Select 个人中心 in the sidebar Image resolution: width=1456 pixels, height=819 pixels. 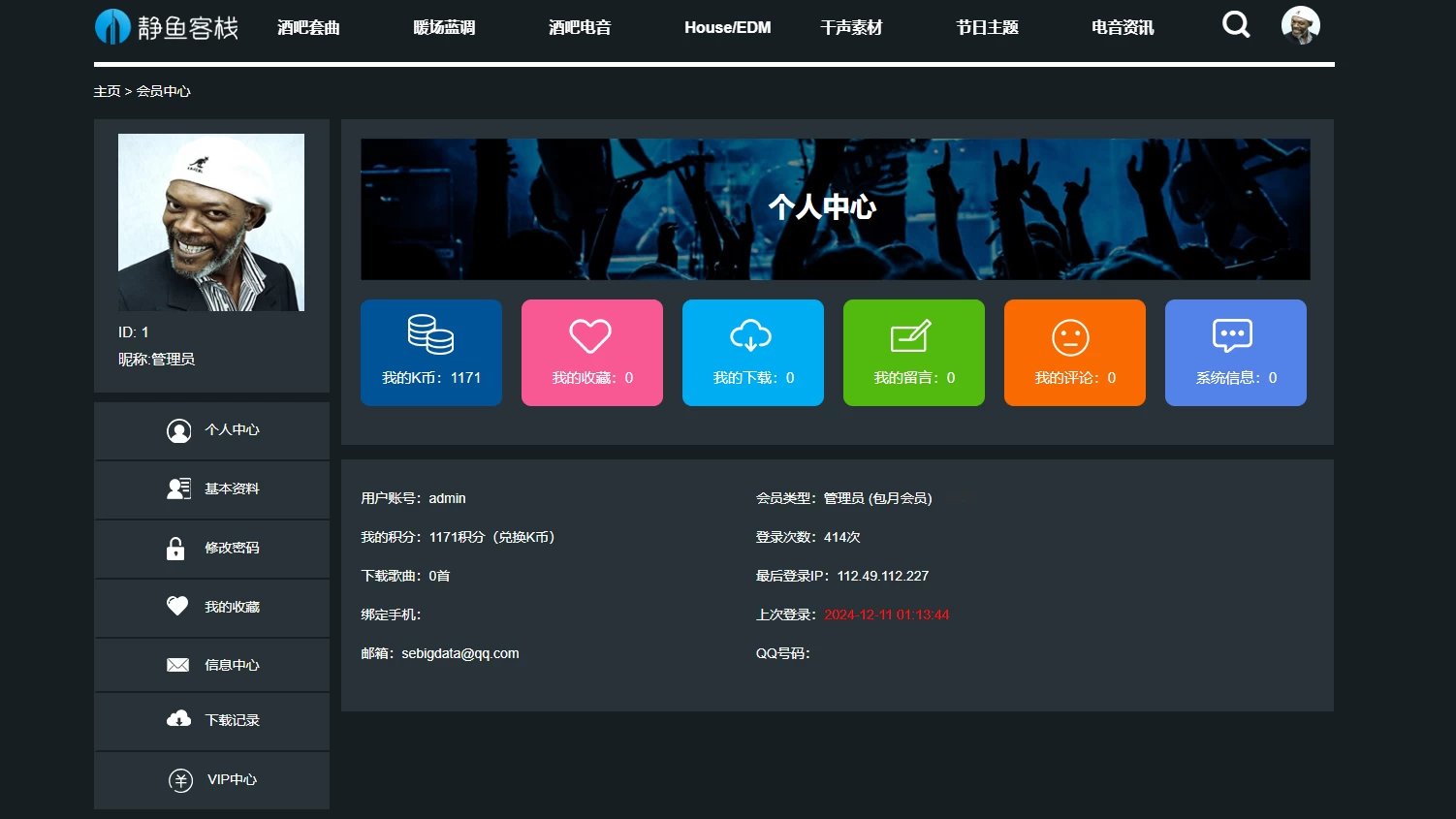212,430
